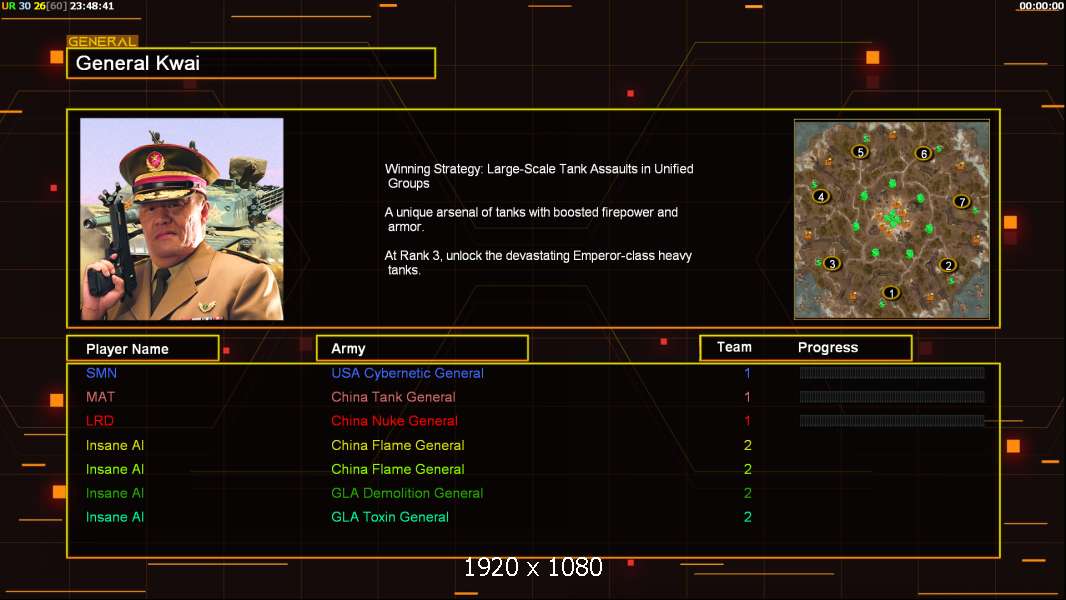Image resolution: width=1066 pixels, height=600 pixels.
Task: Click LRD's loading progress bar
Action: (892, 421)
